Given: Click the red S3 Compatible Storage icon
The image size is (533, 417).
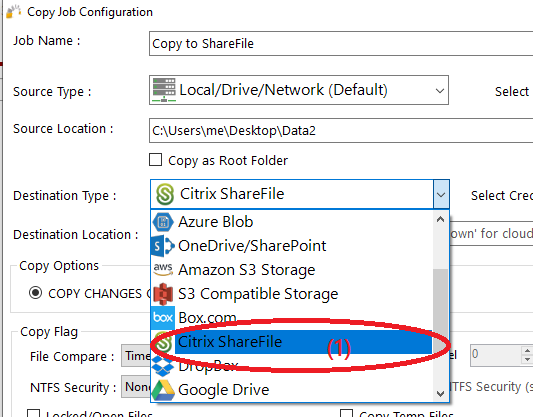Looking at the screenshot, I should click(163, 294).
